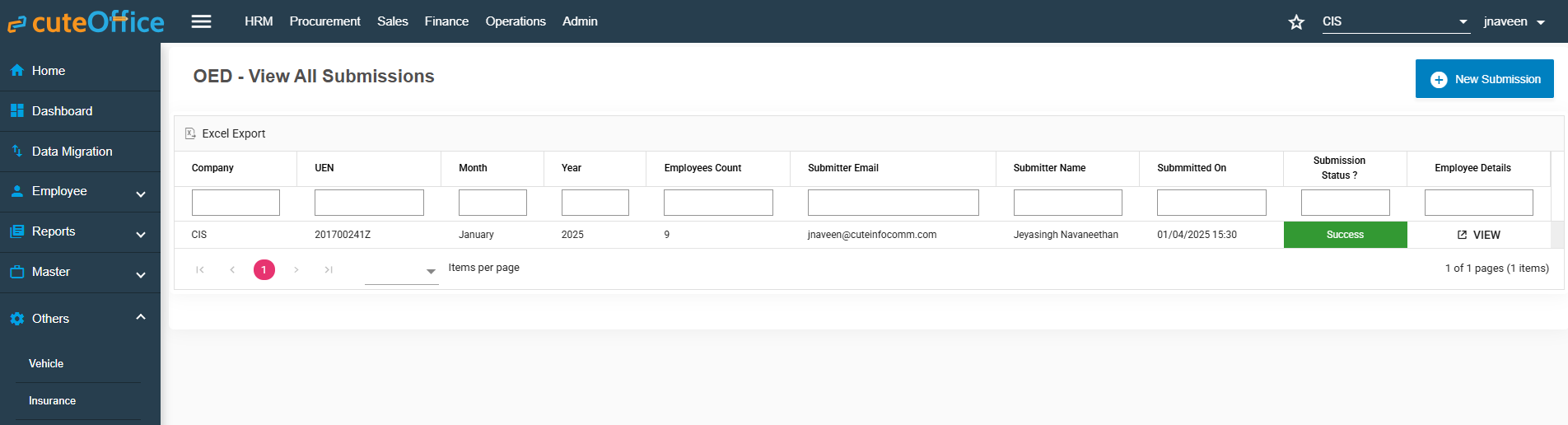Click the Submitter Email filter field

893,203
